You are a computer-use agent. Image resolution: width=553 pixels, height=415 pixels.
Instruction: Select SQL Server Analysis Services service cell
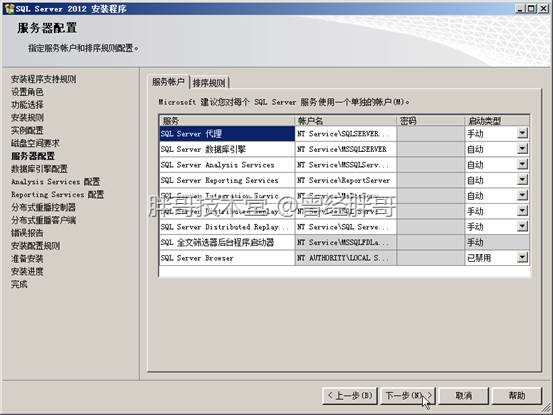[x=227, y=165]
